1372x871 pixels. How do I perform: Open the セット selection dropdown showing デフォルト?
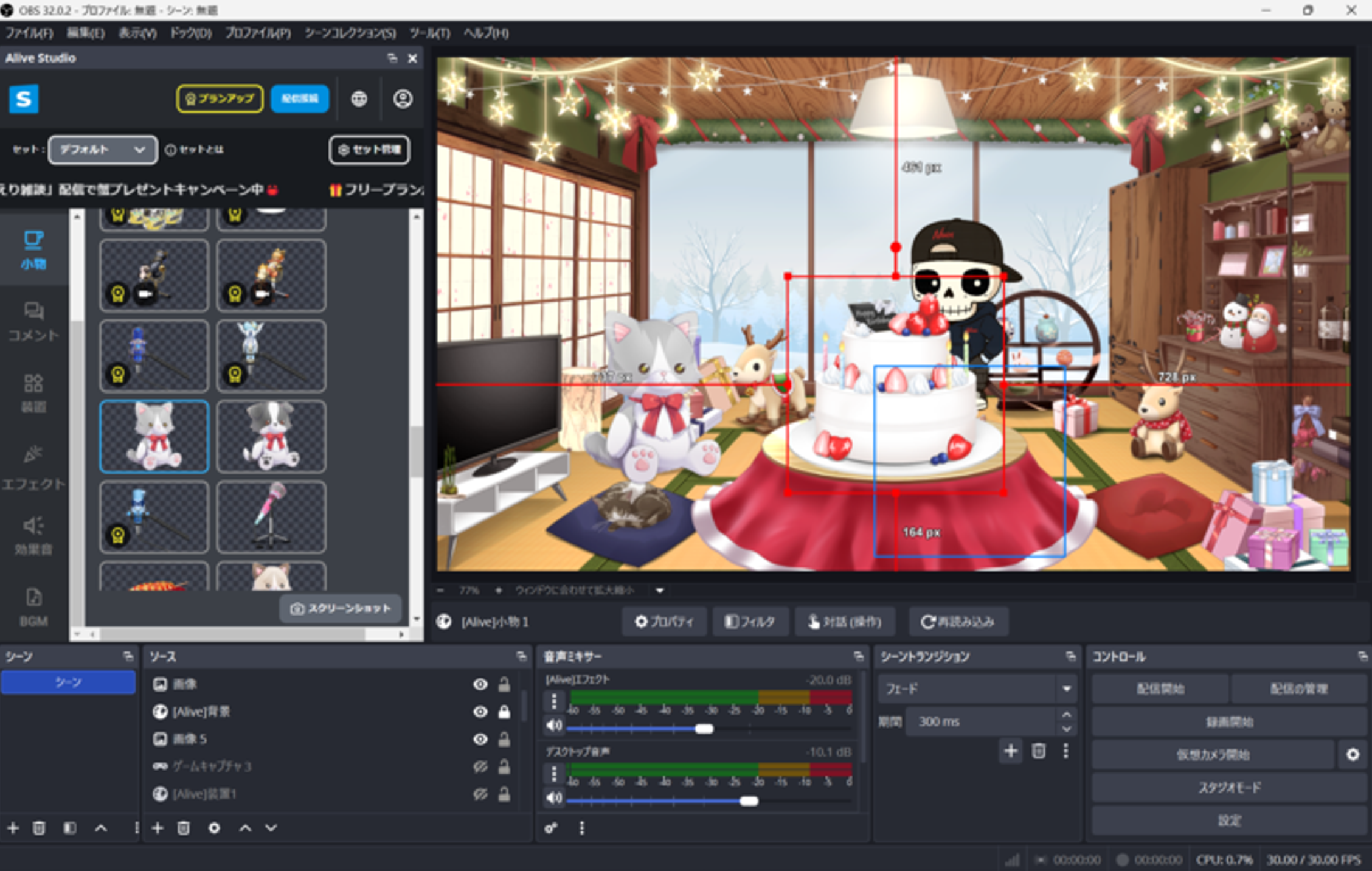(x=102, y=150)
